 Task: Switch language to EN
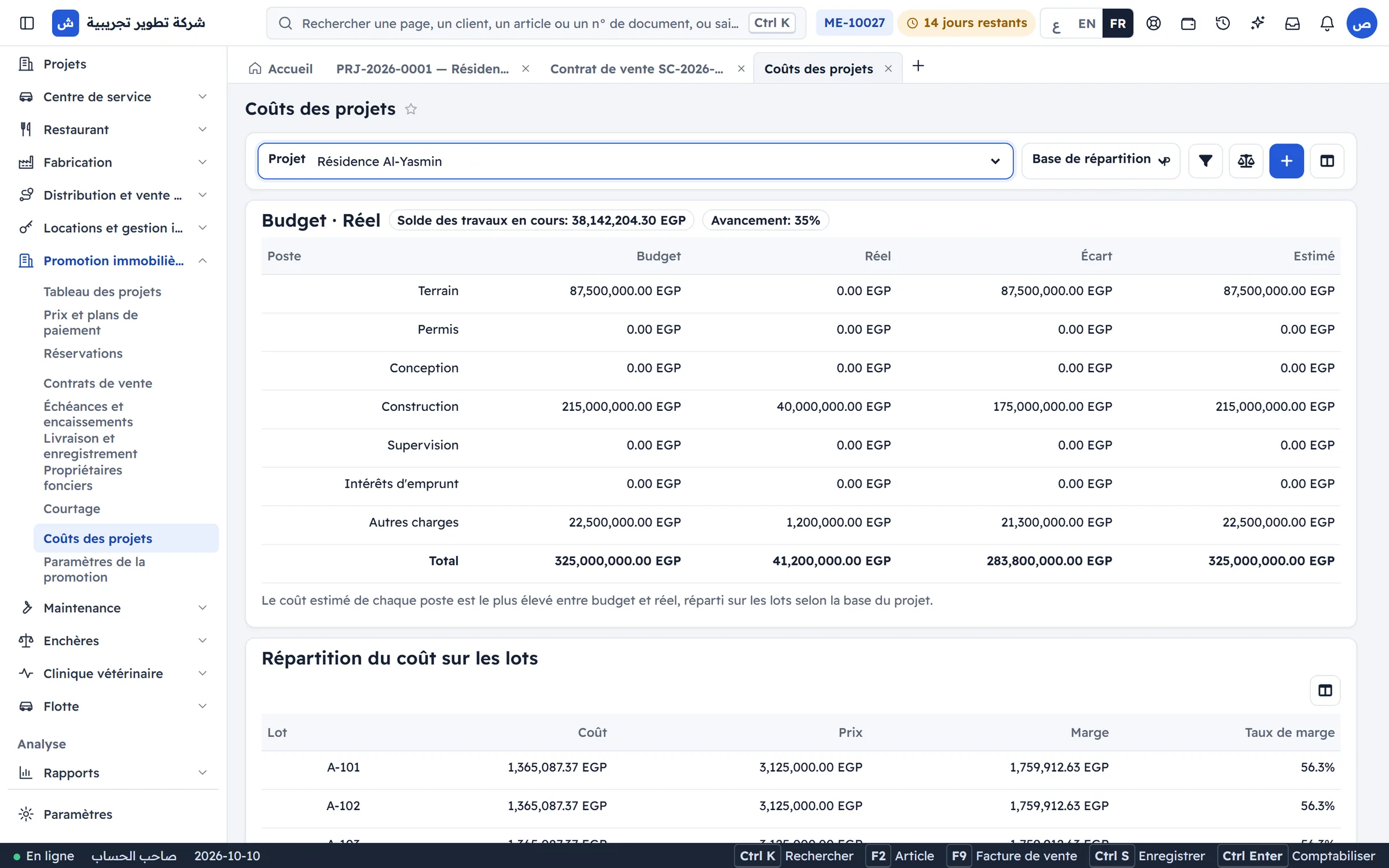tap(1087, 24)
